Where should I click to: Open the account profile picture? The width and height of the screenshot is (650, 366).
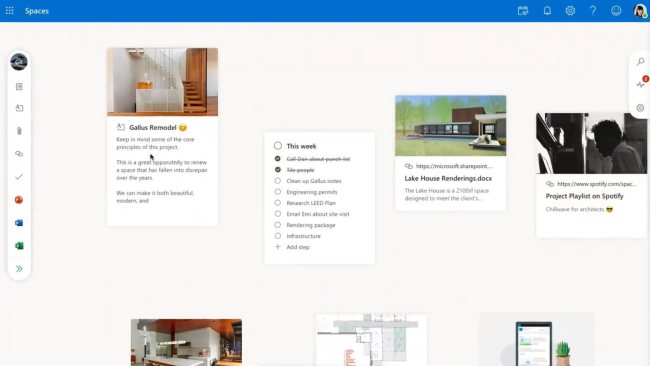pyautogui.click(x=640, y=11)
